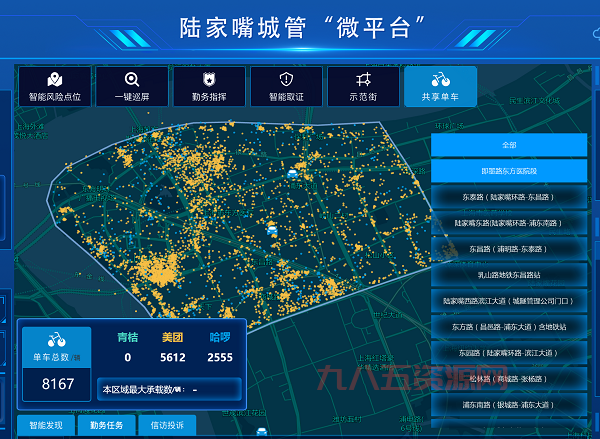Image resolution: width=600 pixels, height=439 pixels.
Task: Open the 示范街 module
Action: (x=363, y=86)
